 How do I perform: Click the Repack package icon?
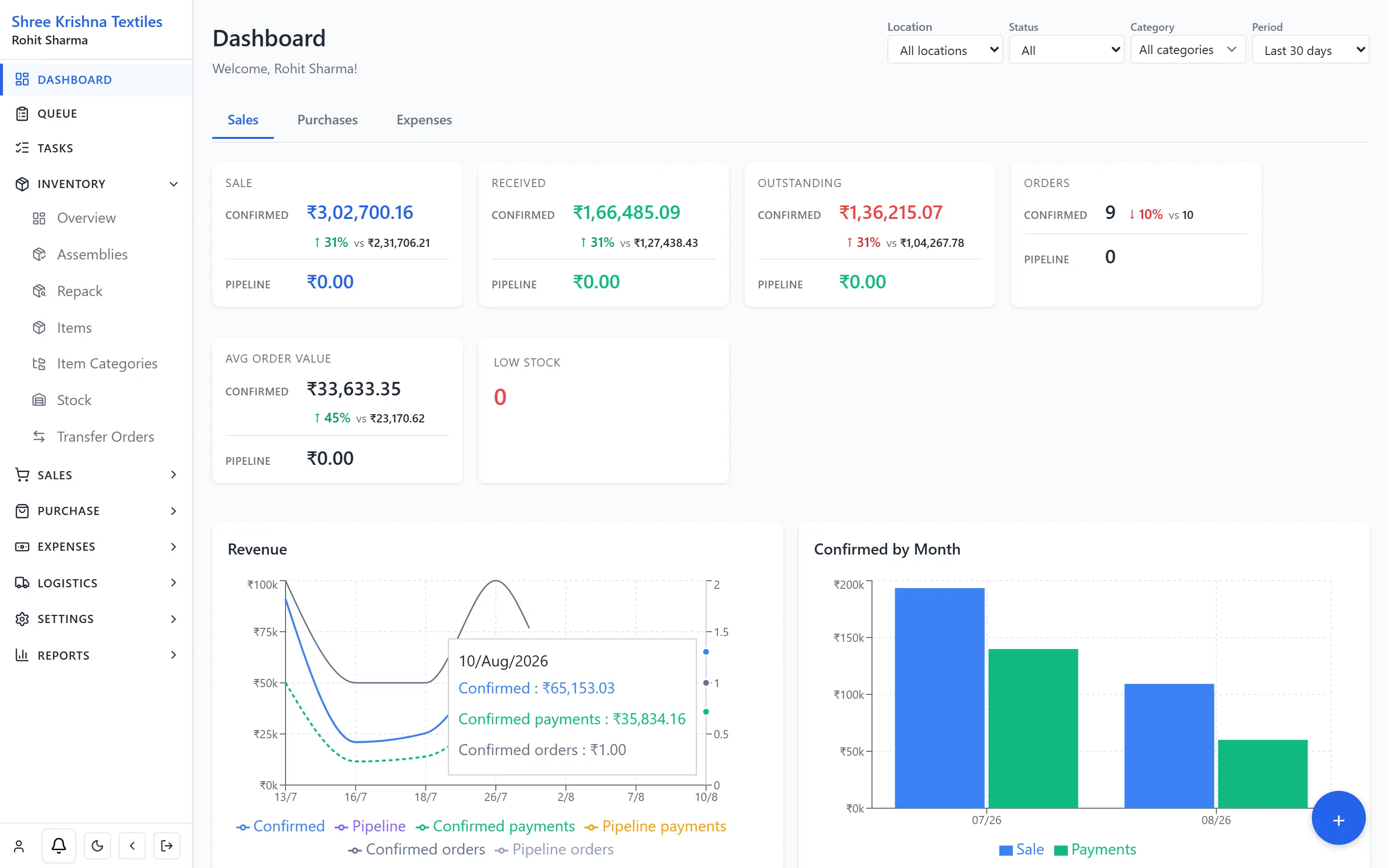(39, 291)
